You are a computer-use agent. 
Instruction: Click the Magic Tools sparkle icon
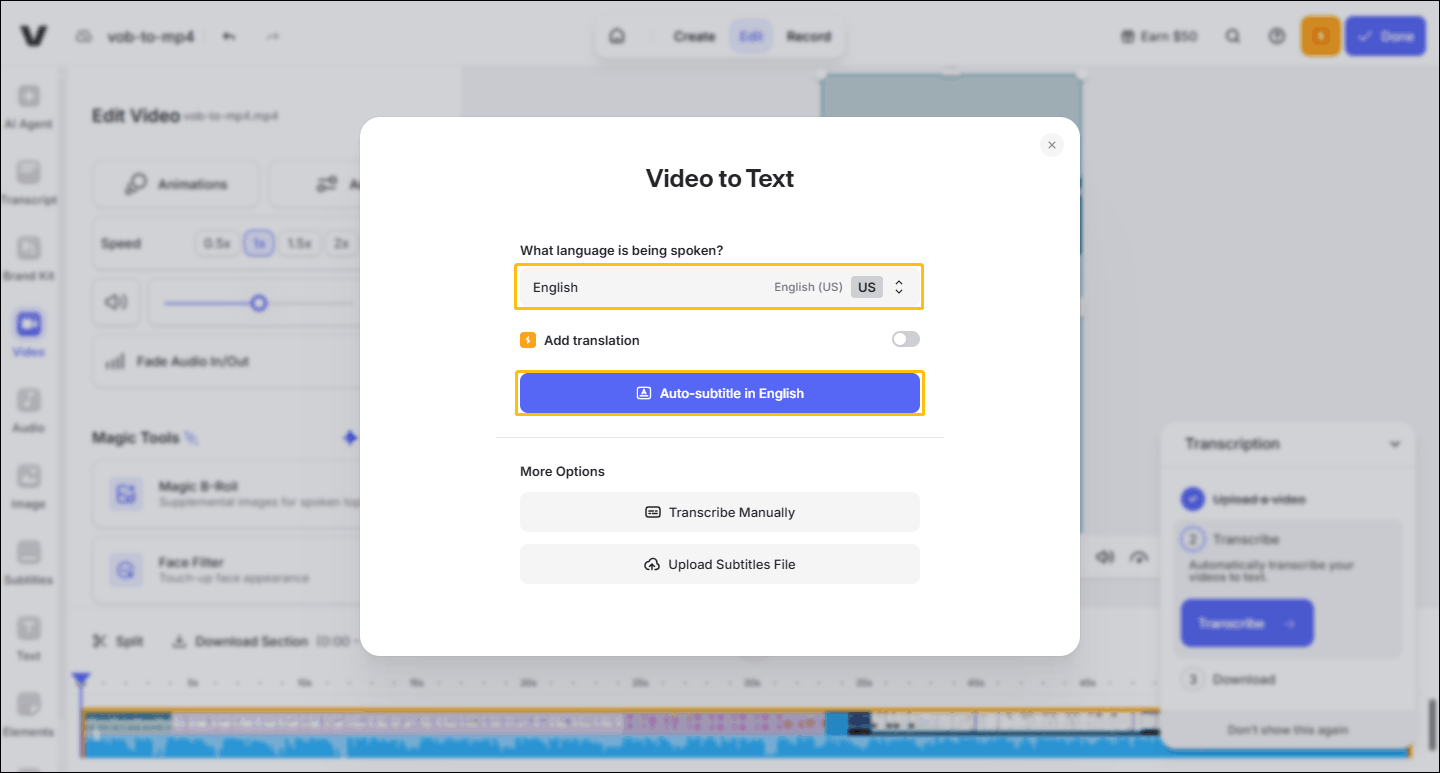click(350, 437)
